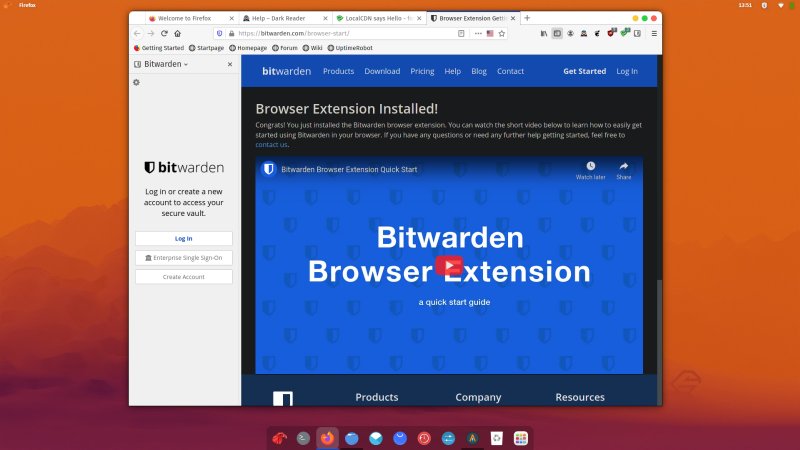800x450 pixels.
Task: Click the Watch later video icon
Action: (x=590, y=170)
